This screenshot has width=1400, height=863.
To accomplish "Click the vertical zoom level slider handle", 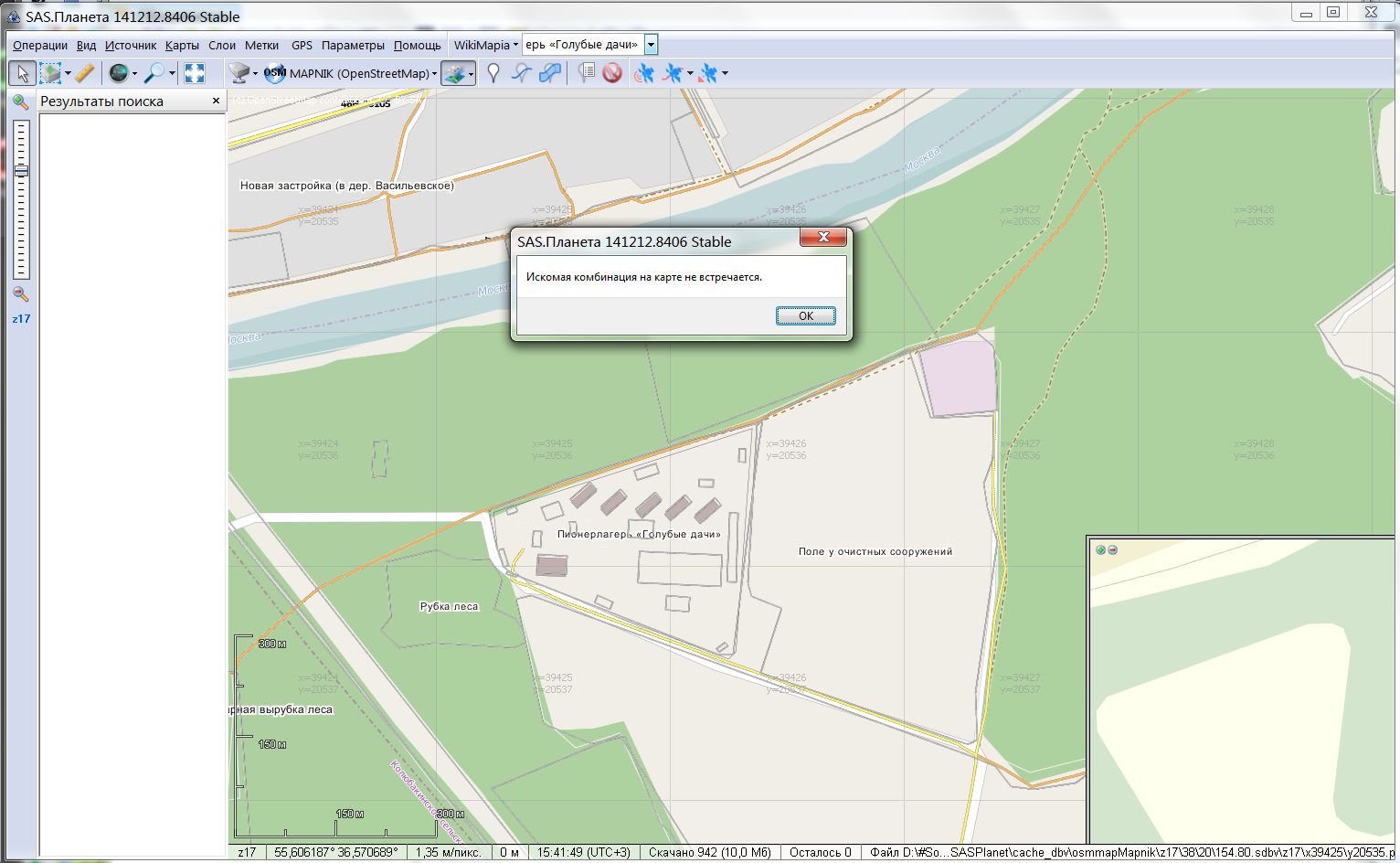I will pos(21,171).
